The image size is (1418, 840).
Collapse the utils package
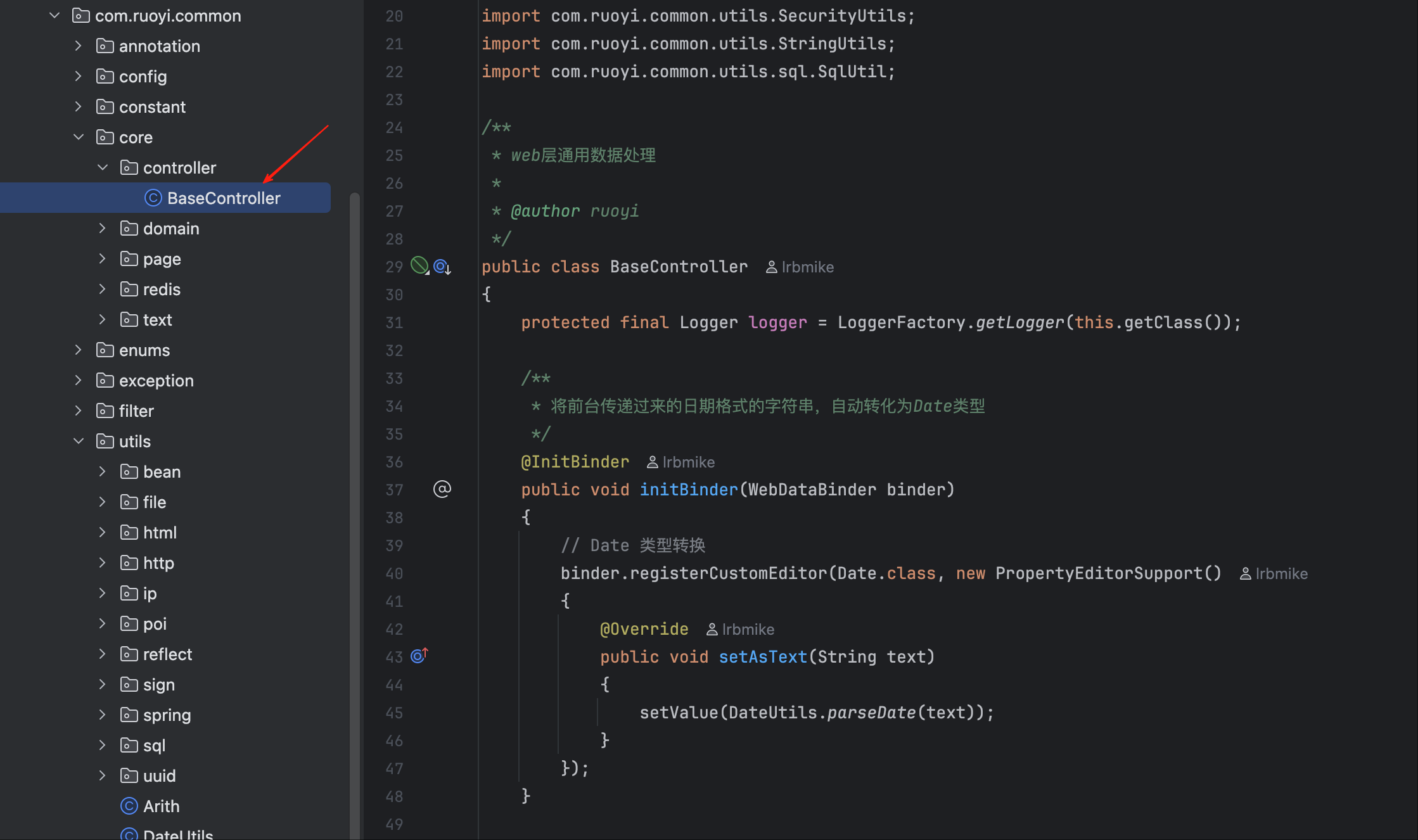pos(79,442)
